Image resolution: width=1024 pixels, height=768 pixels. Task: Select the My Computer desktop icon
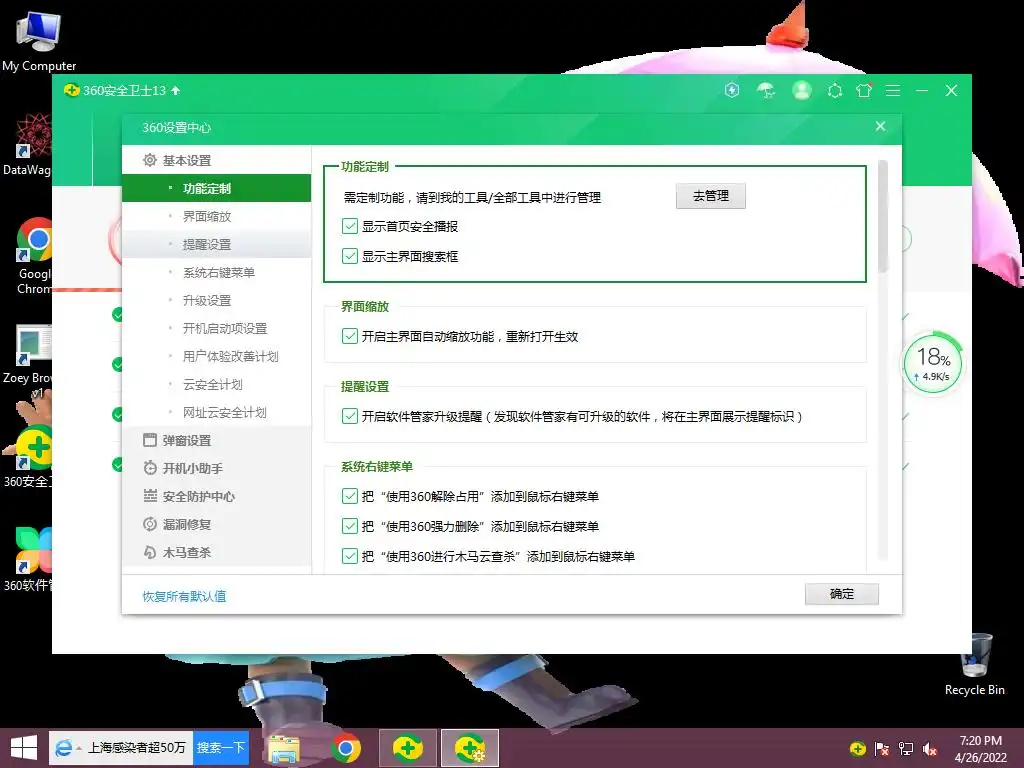39,41
